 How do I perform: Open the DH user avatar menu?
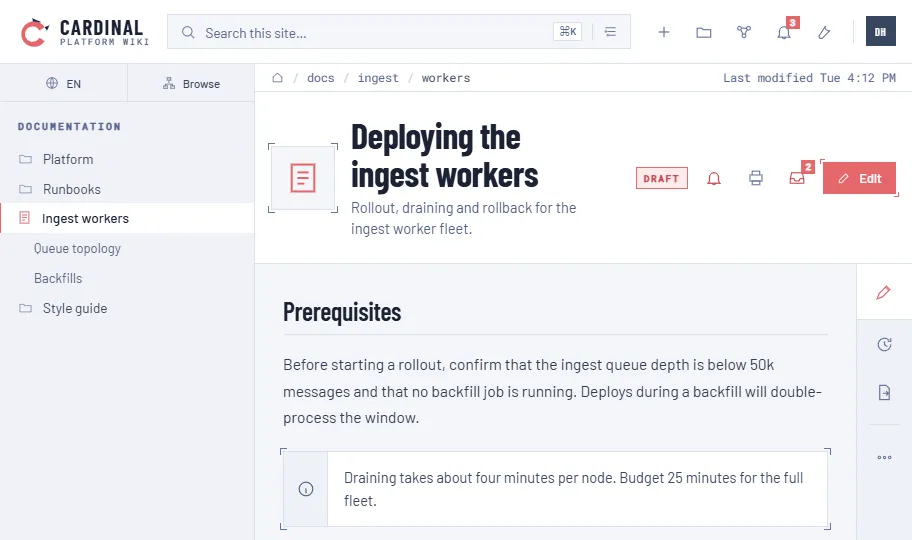pos(881,31)
